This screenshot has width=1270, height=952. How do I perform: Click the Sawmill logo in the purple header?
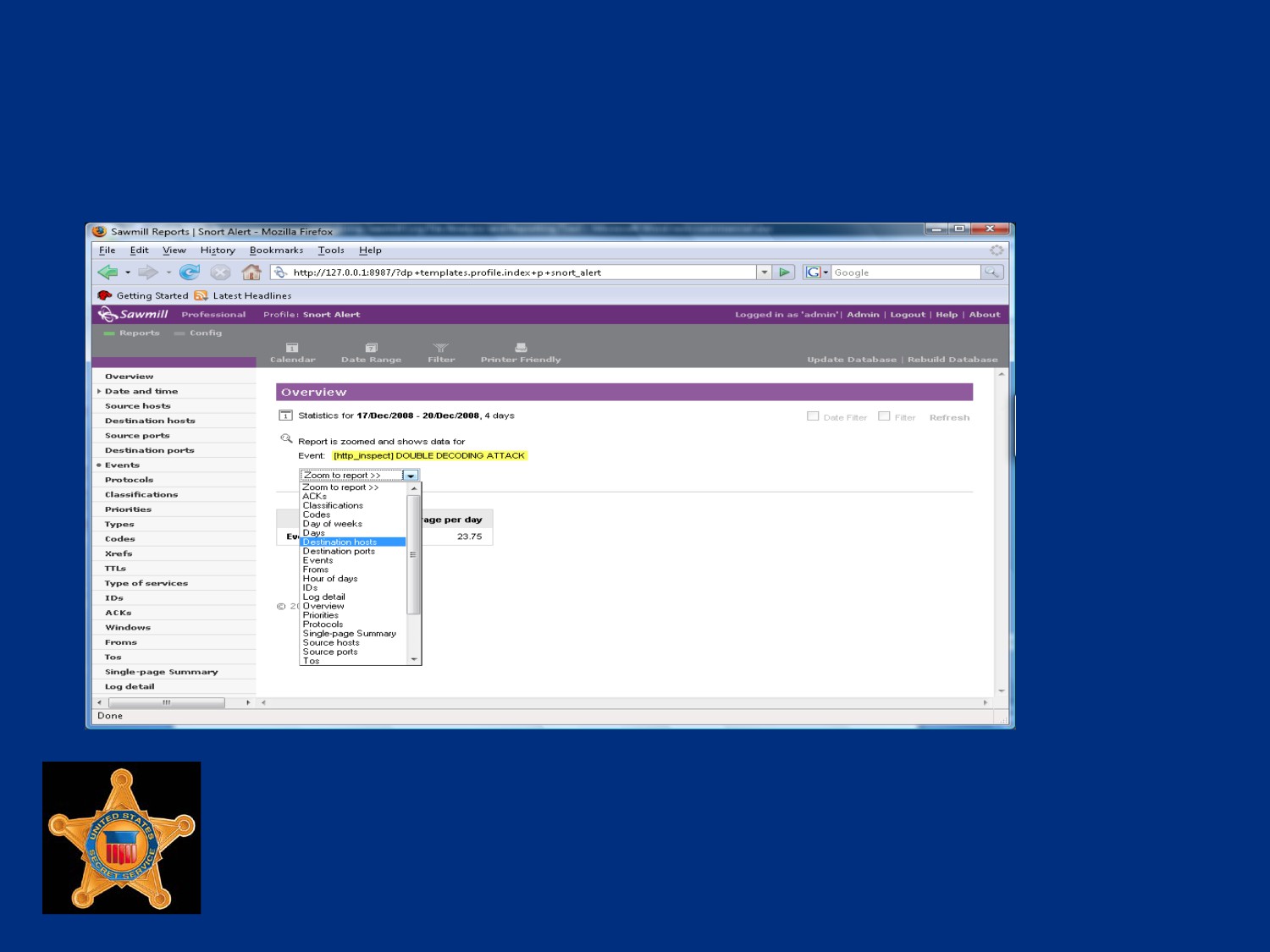134,315
